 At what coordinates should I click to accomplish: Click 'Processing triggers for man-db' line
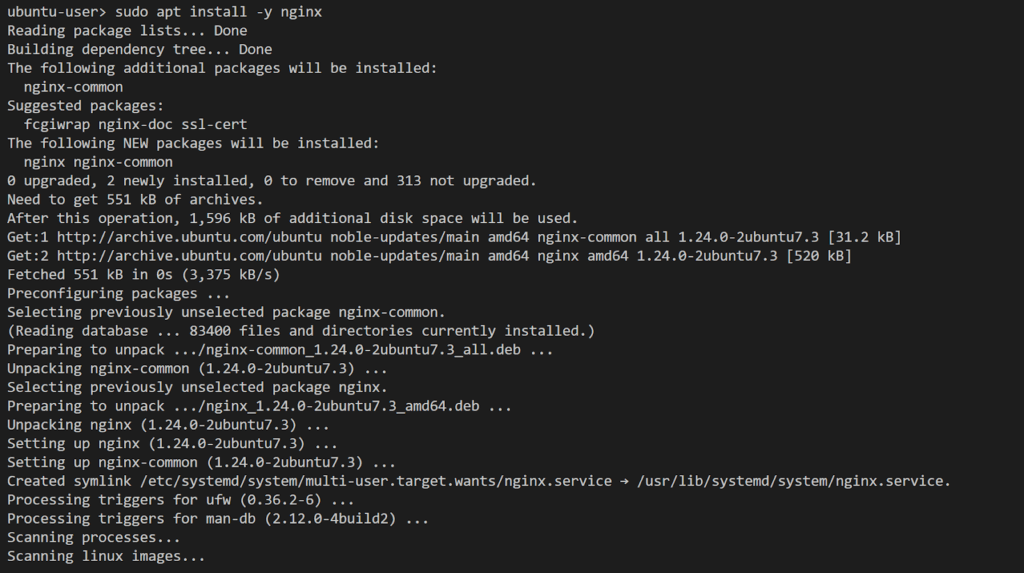click(x=218, y=519)
